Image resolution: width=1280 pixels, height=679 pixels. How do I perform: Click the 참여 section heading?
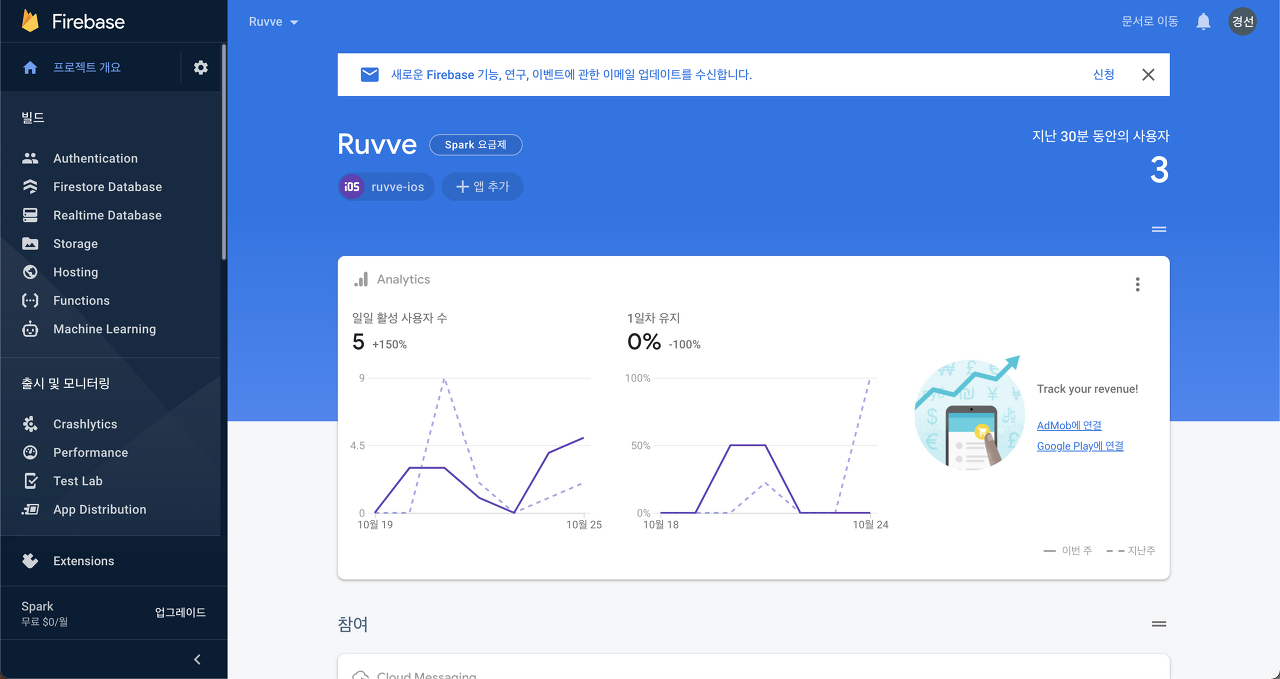pos(353,624)
